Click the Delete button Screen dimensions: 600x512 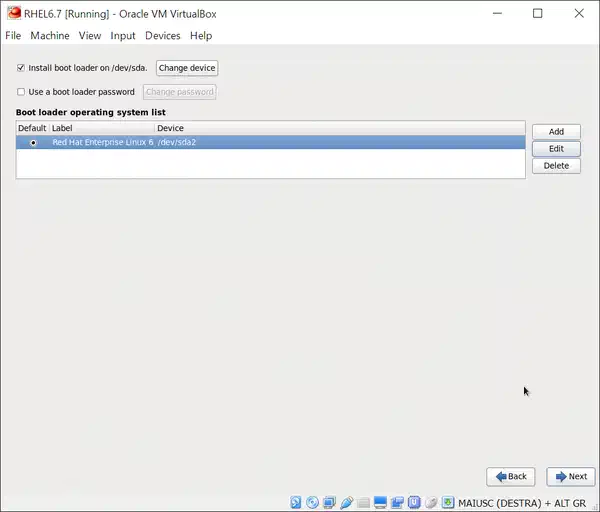click(x=556, y=166)
